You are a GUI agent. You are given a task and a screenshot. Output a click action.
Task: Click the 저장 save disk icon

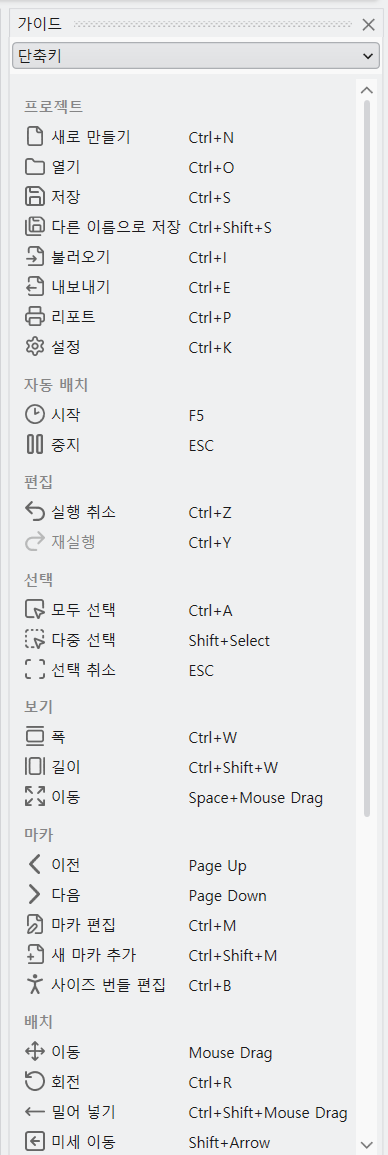coord(35,197)
